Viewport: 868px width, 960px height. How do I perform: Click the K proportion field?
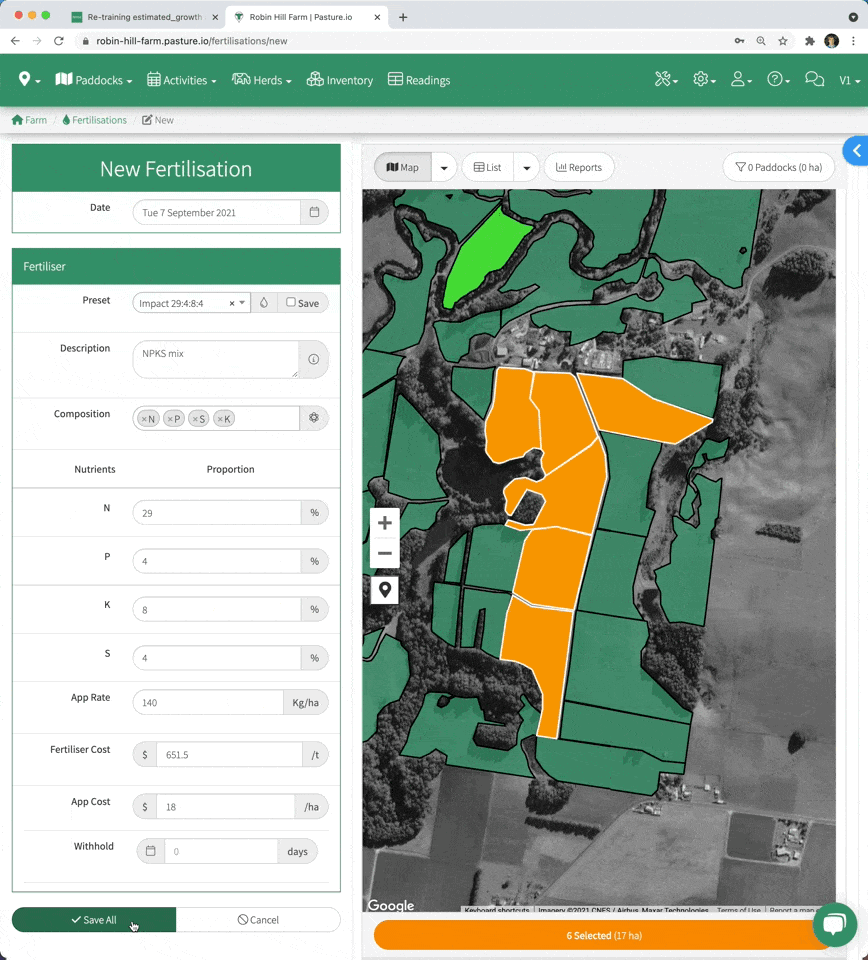click(x=217, y=610)
